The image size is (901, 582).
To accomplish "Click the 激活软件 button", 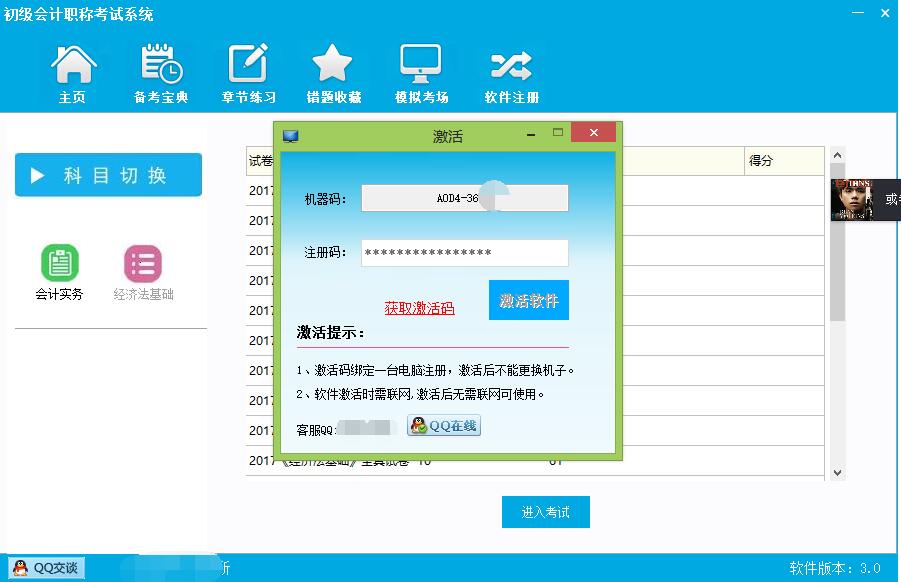I will (x=528, y=300).
